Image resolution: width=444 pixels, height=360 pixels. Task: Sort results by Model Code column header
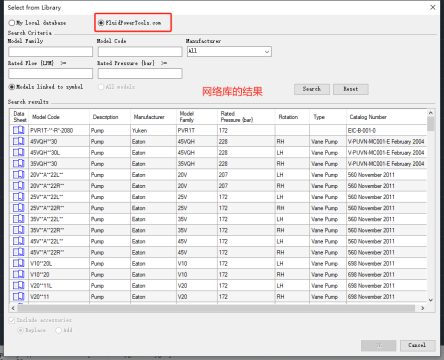click(x=46, y=117)
